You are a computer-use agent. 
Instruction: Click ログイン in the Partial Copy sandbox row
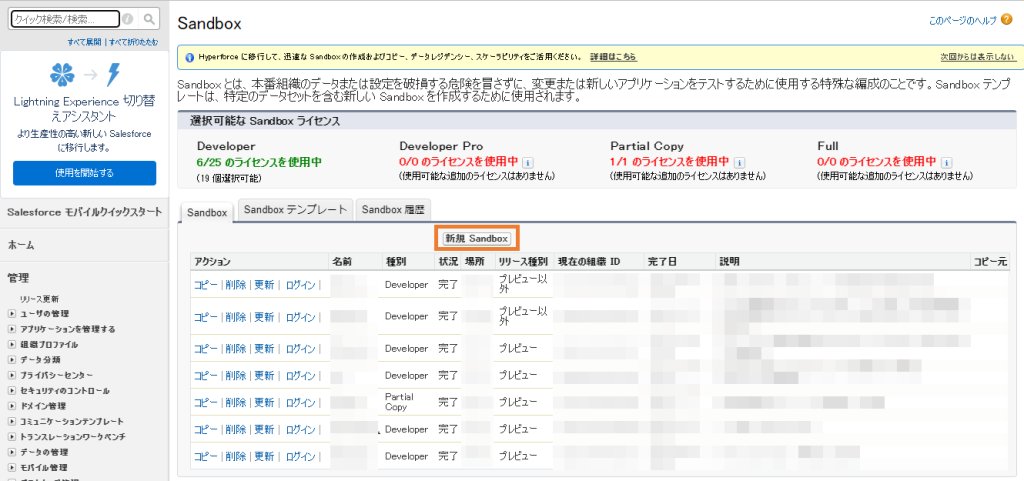(301, 402)
